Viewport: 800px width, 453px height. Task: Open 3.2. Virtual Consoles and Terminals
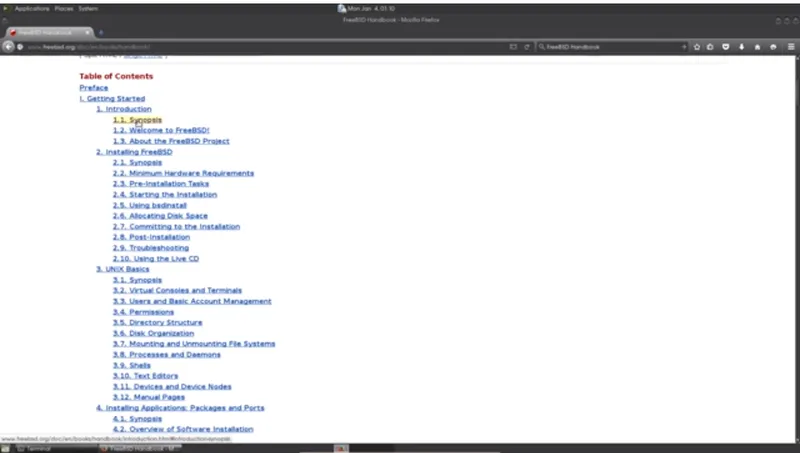click(x=178, y=291)
